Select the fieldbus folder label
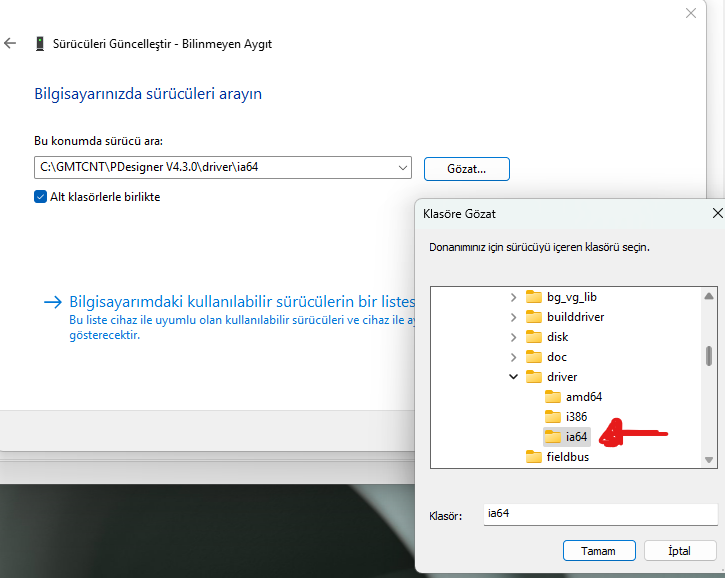This screenshot has width=725, height=578. click(x=568, y=457)
